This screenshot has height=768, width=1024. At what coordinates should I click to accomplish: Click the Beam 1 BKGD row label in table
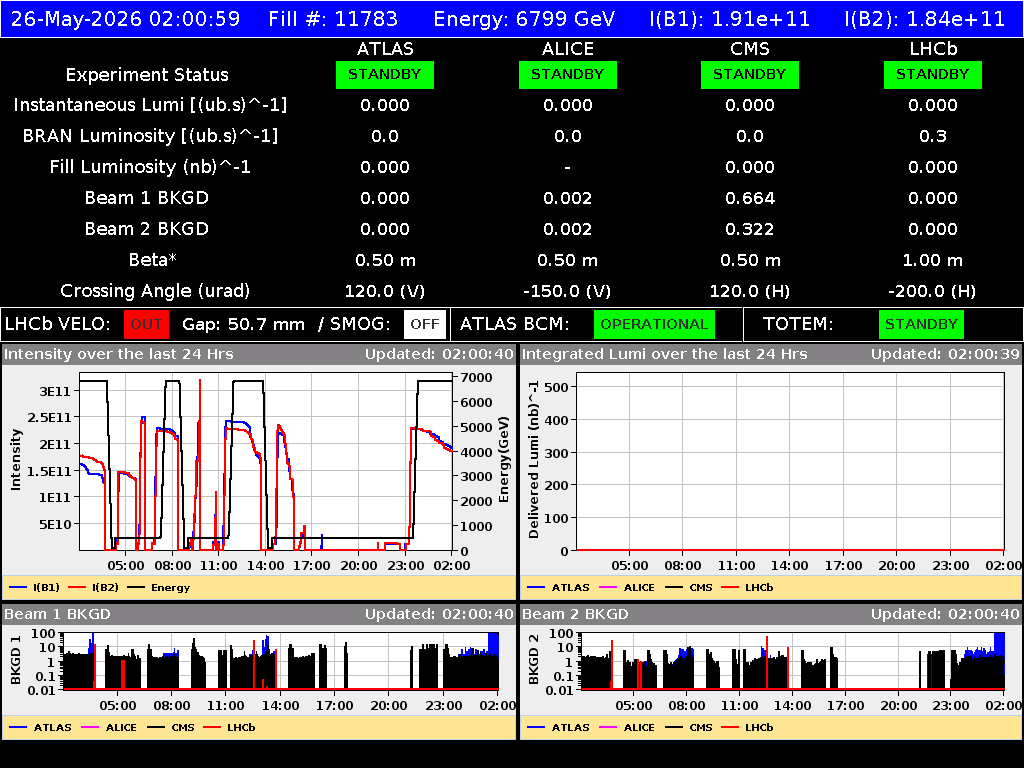click(x=147, y=198)
